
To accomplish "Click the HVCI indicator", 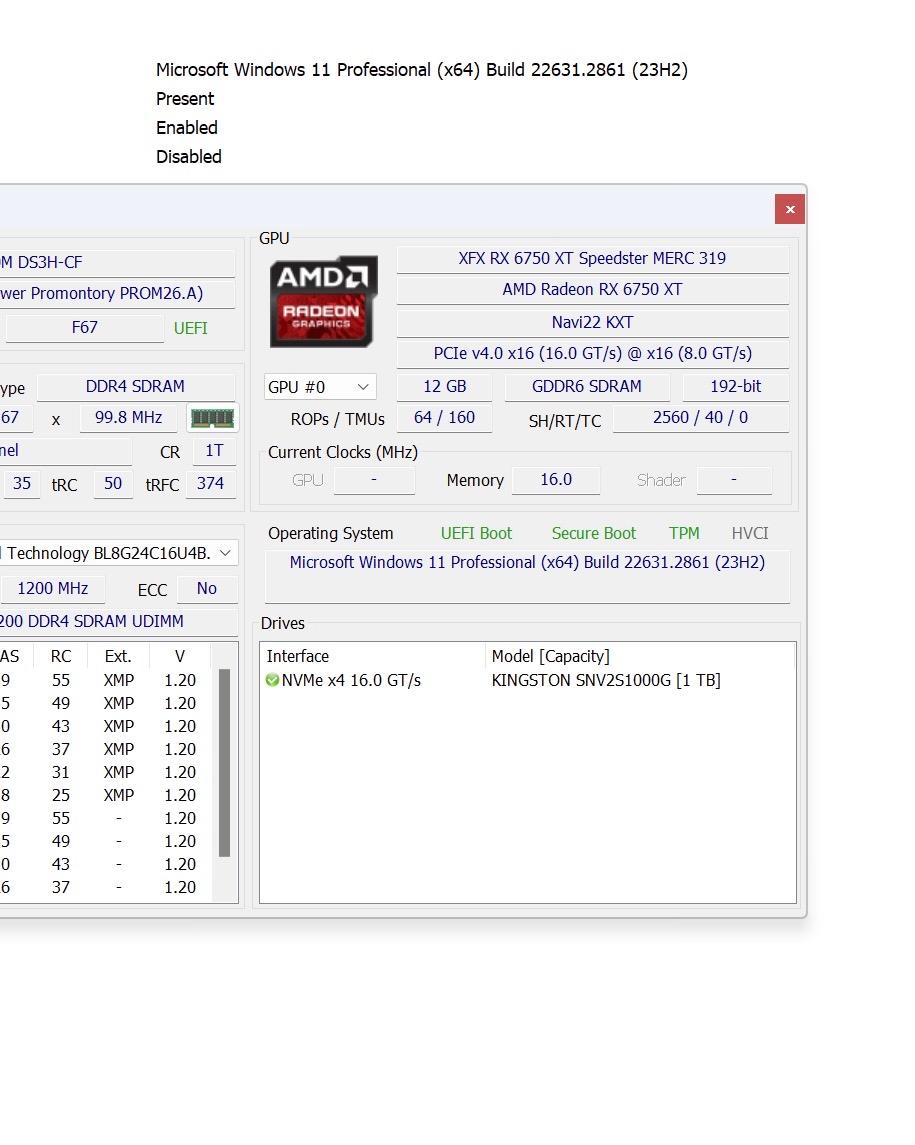I will pyautogui.click(x=750, y=534).
